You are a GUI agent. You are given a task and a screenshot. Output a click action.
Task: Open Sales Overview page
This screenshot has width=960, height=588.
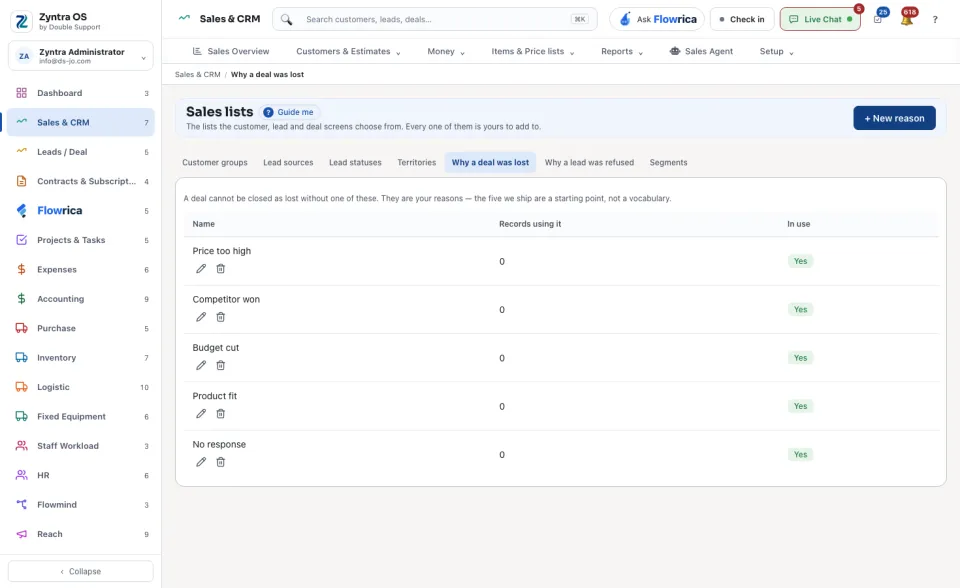pos(231,51)
